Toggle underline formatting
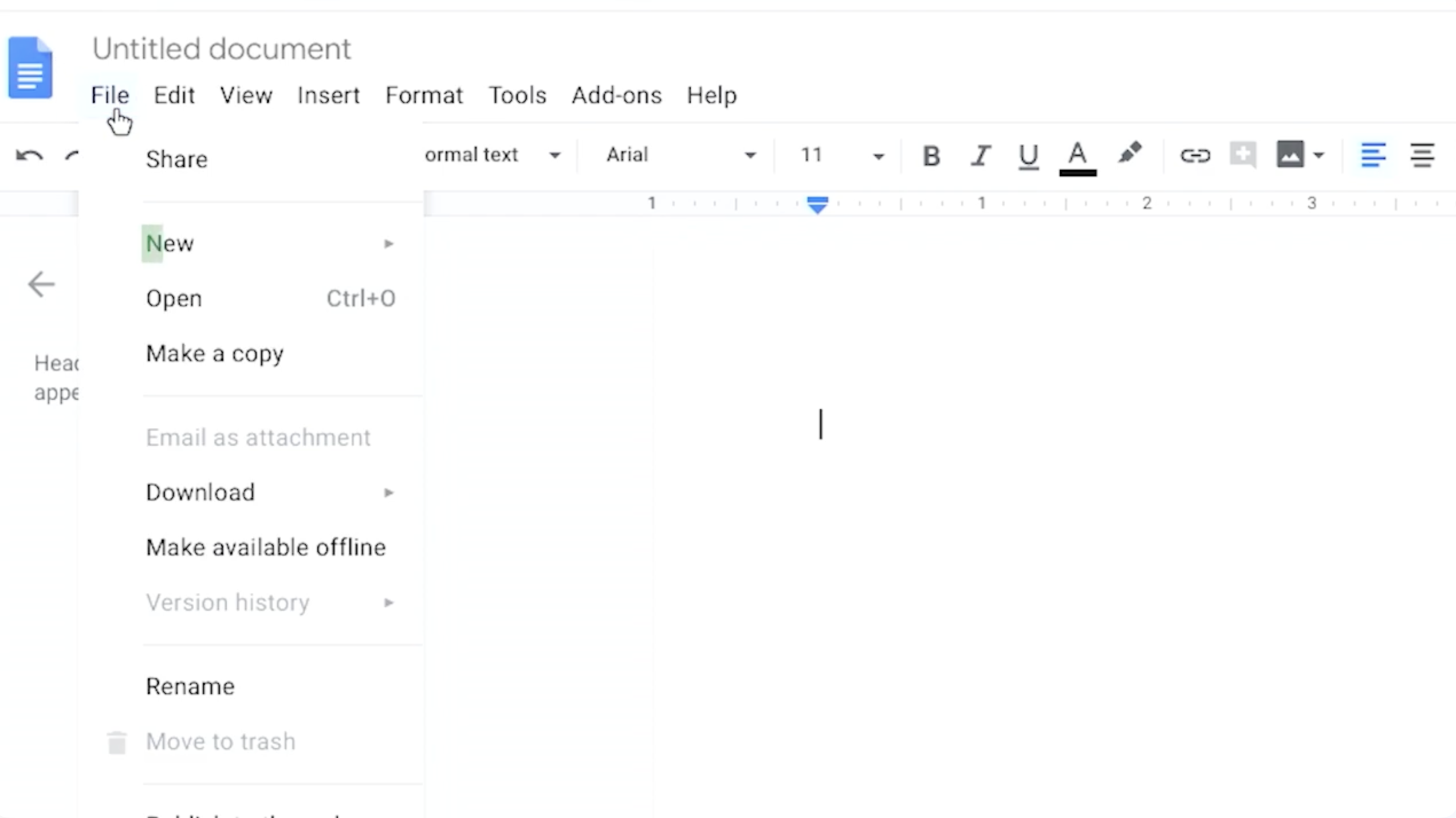 pos(1028,155)
